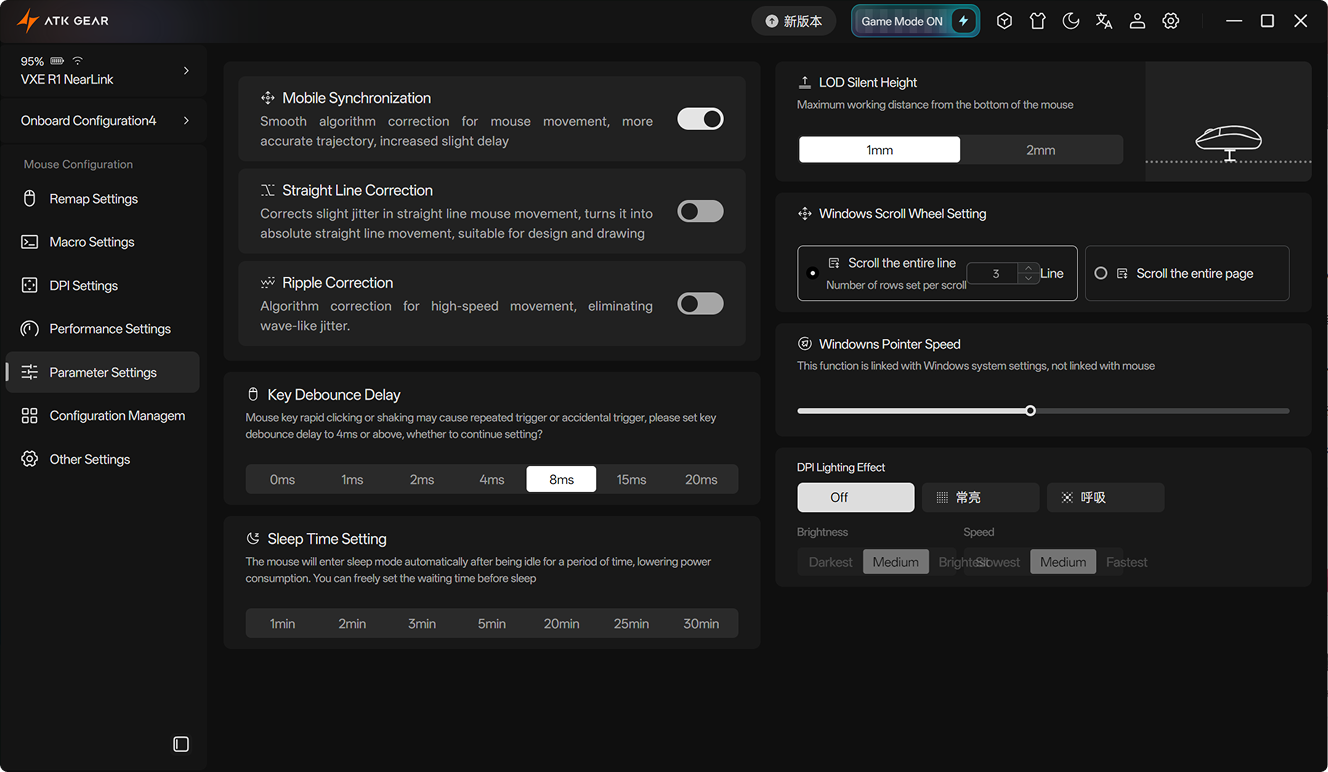1328x772 pixels.
Task: Click the 3D cube icon in title bar
Action: click(x=1004, y=21)
